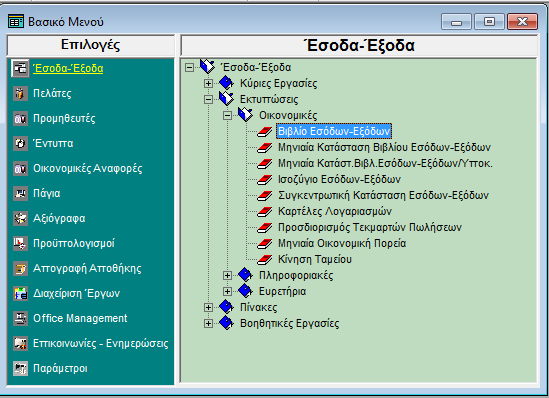Click the open book icon beside Οικονομικές

245,115
